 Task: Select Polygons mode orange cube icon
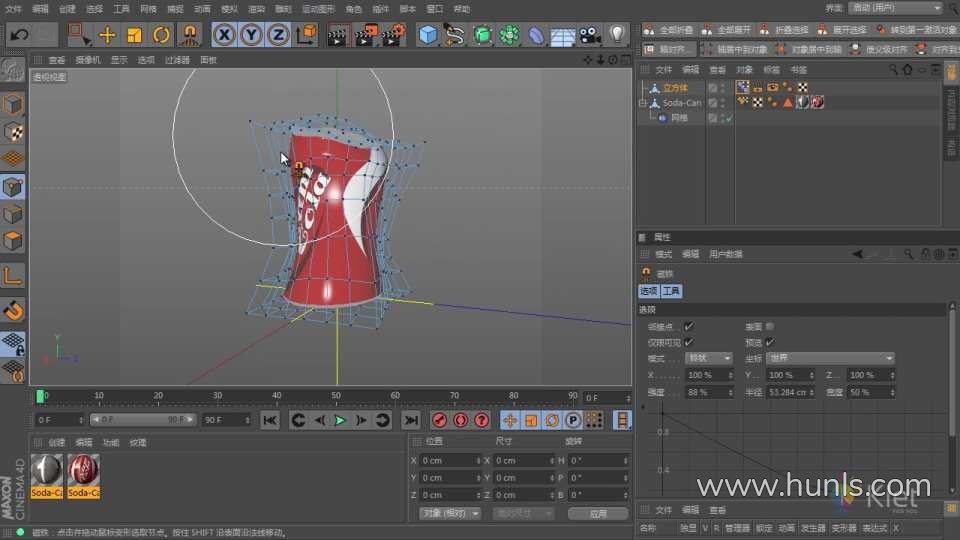[13, 241]
